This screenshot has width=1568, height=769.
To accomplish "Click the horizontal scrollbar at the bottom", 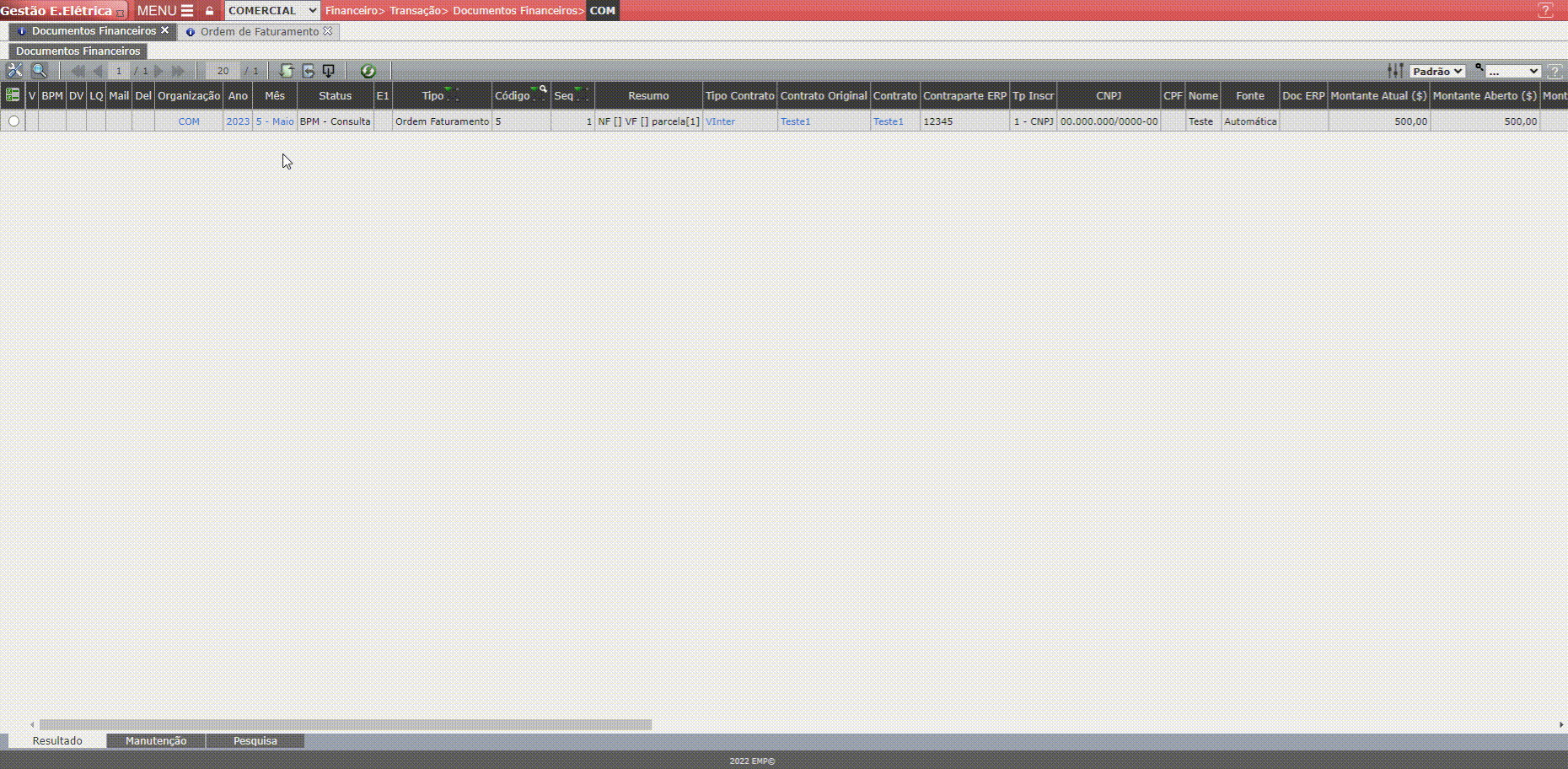I will (346, 724).
